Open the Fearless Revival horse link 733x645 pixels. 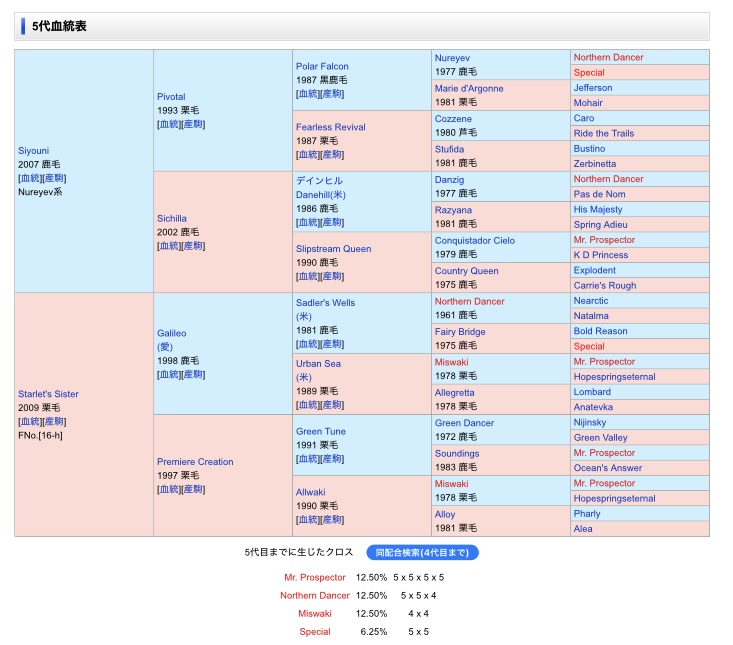[330, 127]
